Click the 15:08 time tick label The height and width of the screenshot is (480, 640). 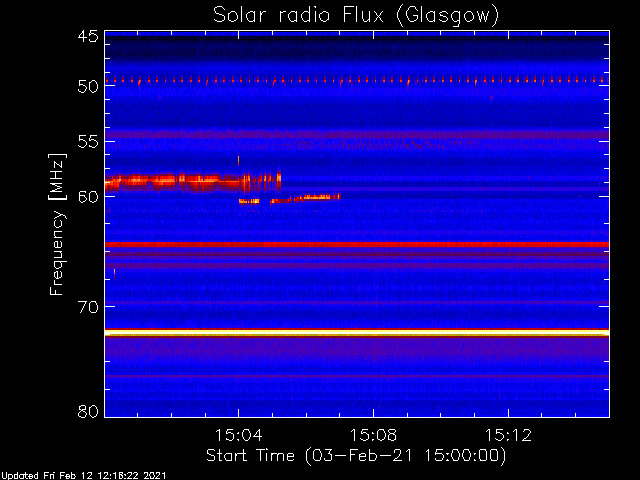click(x=373, y=435)
